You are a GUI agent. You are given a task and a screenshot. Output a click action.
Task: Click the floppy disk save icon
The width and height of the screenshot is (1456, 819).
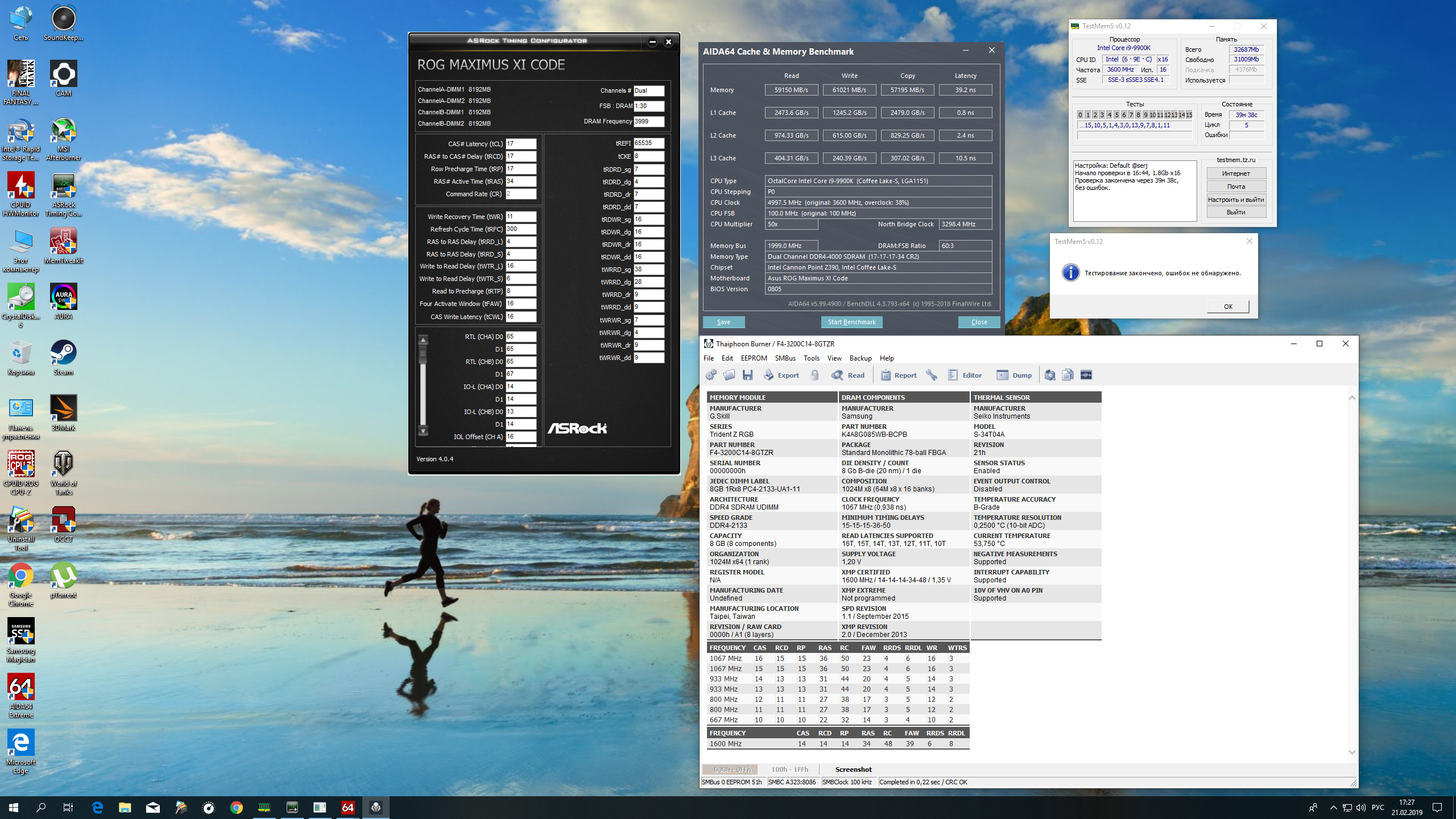coord(747,375)
